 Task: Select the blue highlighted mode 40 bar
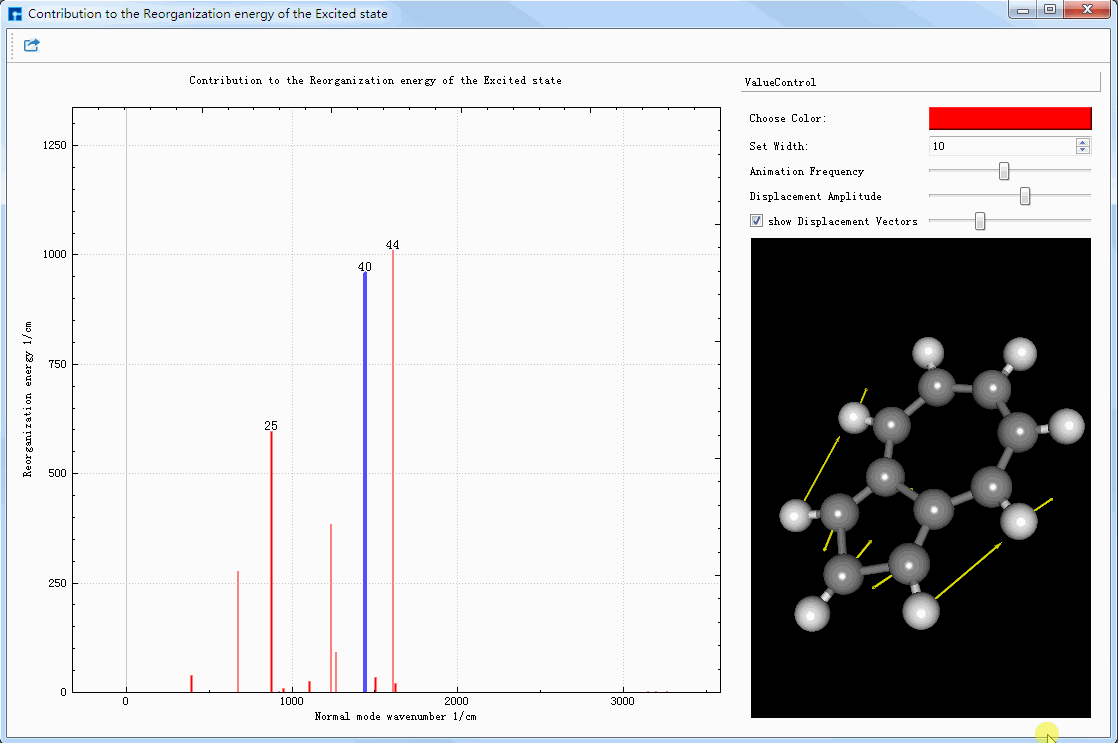(365, 480)
